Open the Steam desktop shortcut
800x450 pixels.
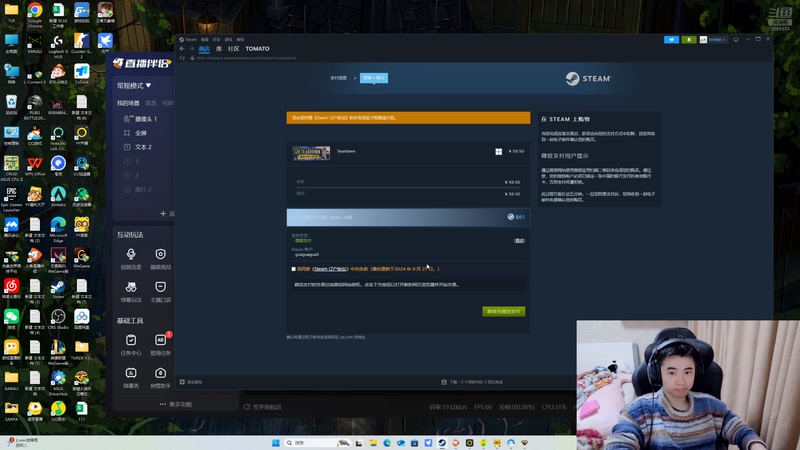(58, 290)
